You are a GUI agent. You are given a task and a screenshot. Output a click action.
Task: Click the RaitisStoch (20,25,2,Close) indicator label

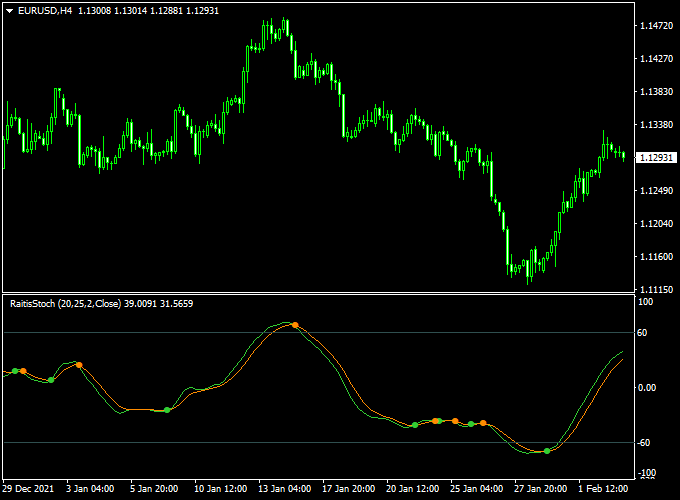(65, 304)
